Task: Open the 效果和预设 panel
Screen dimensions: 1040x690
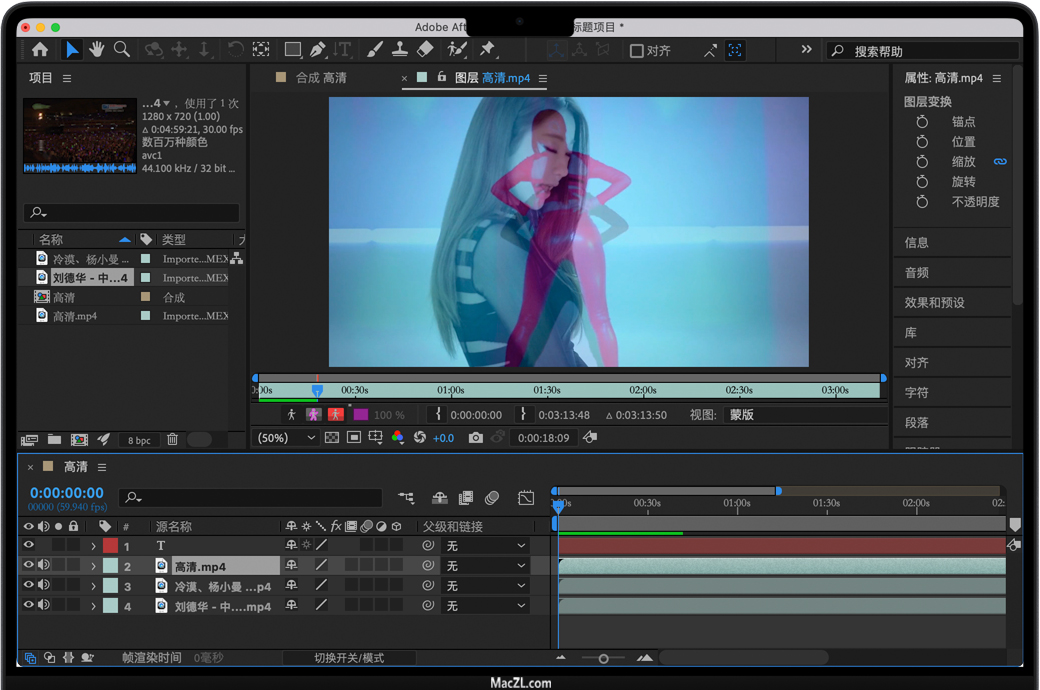Action: pos(934,302)
